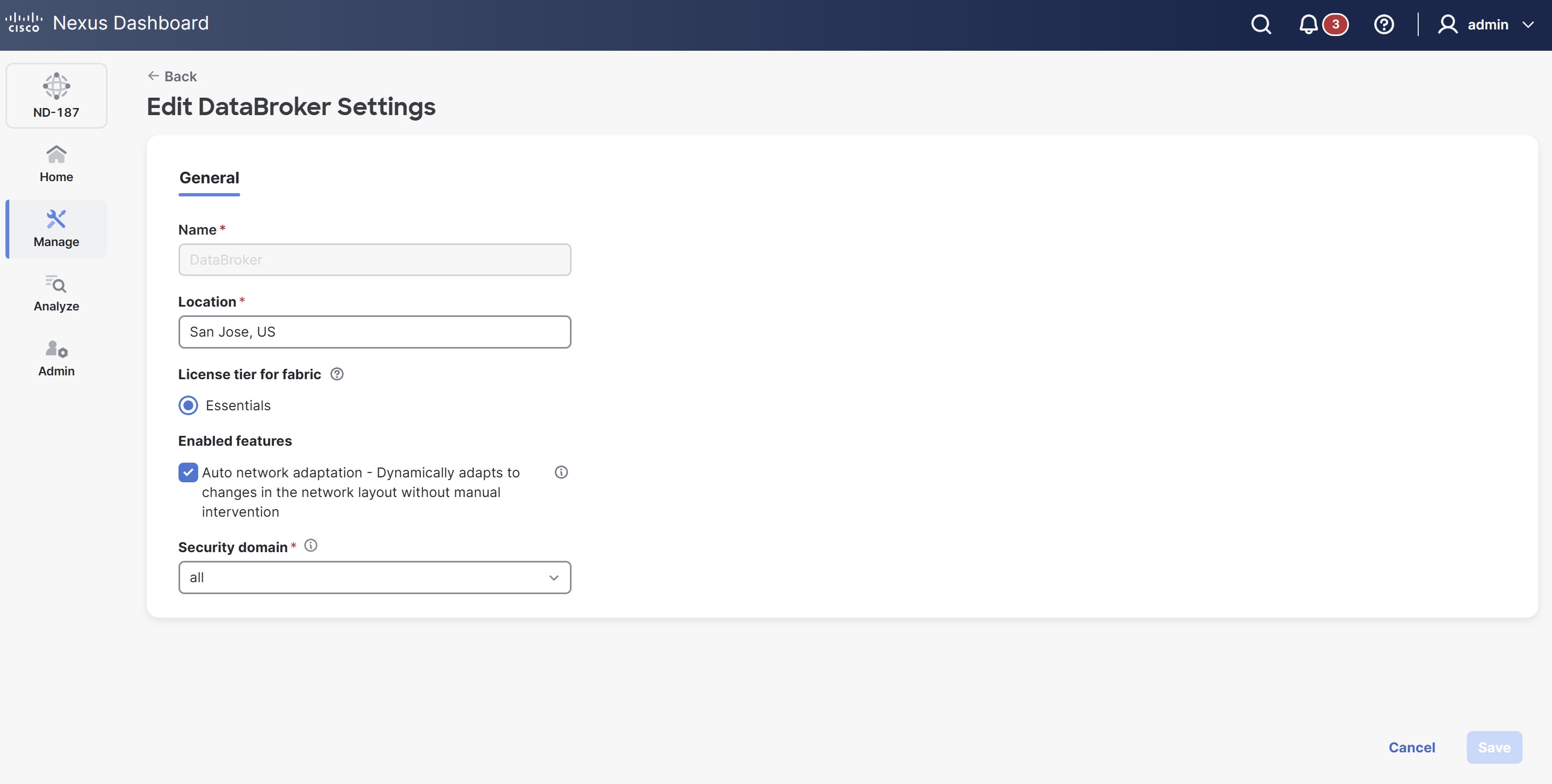The height and width of the screenshot is (784, 1552).
Task: Open the Admin section in sidebar
Action: 57,358
